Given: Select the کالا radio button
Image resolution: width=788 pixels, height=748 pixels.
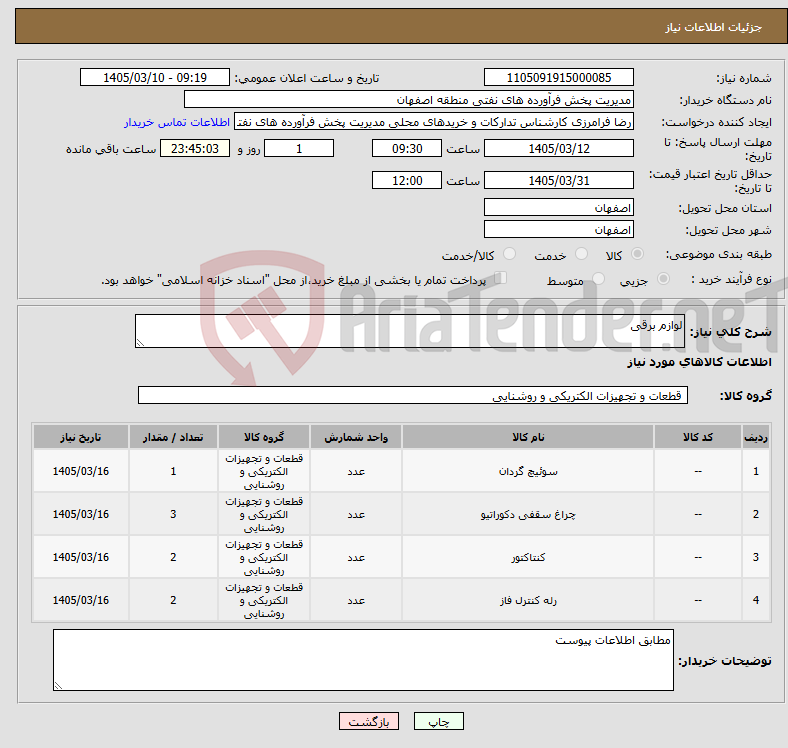Looking at the screenshot, I should (637, 254).
